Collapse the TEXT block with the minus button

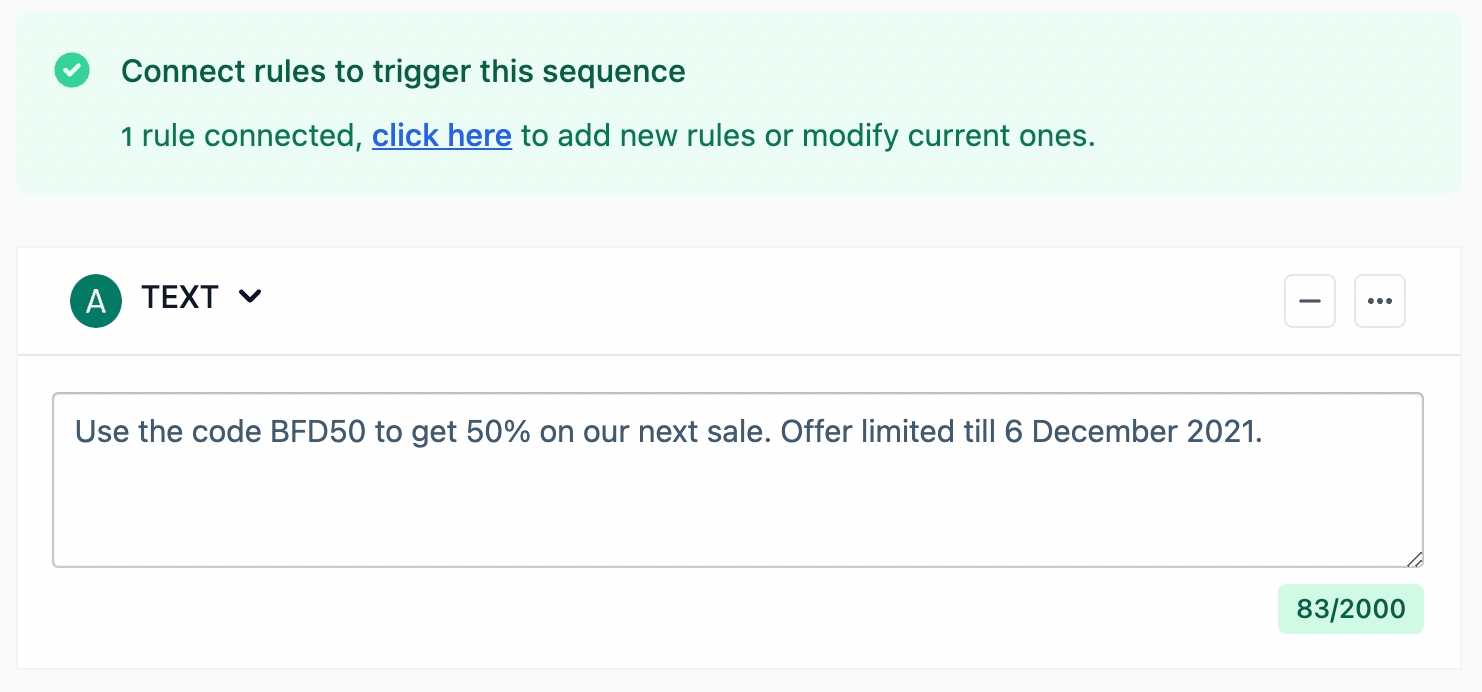(x=1309, y=301)
